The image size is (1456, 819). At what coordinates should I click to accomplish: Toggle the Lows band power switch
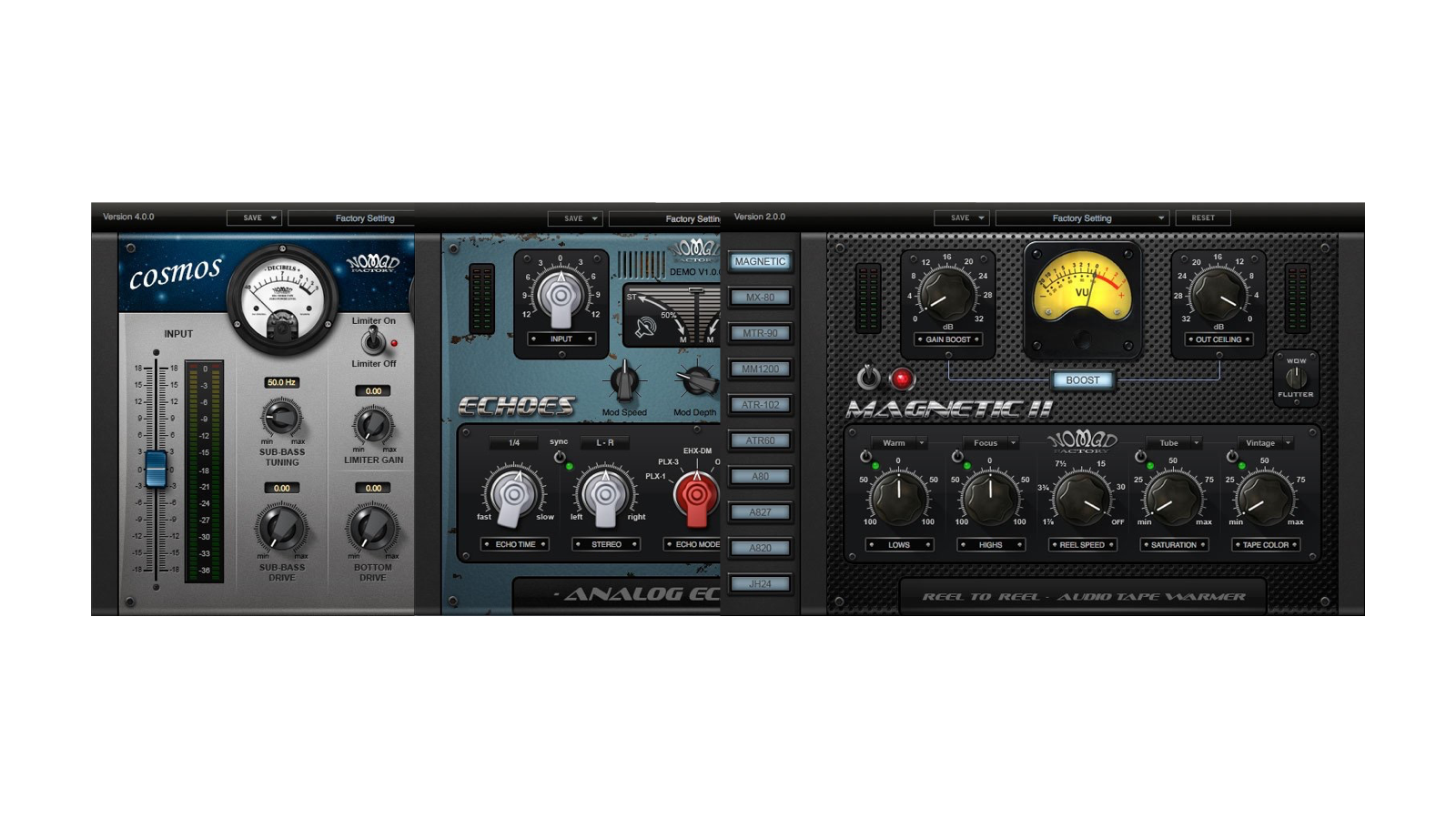(865, 456)
